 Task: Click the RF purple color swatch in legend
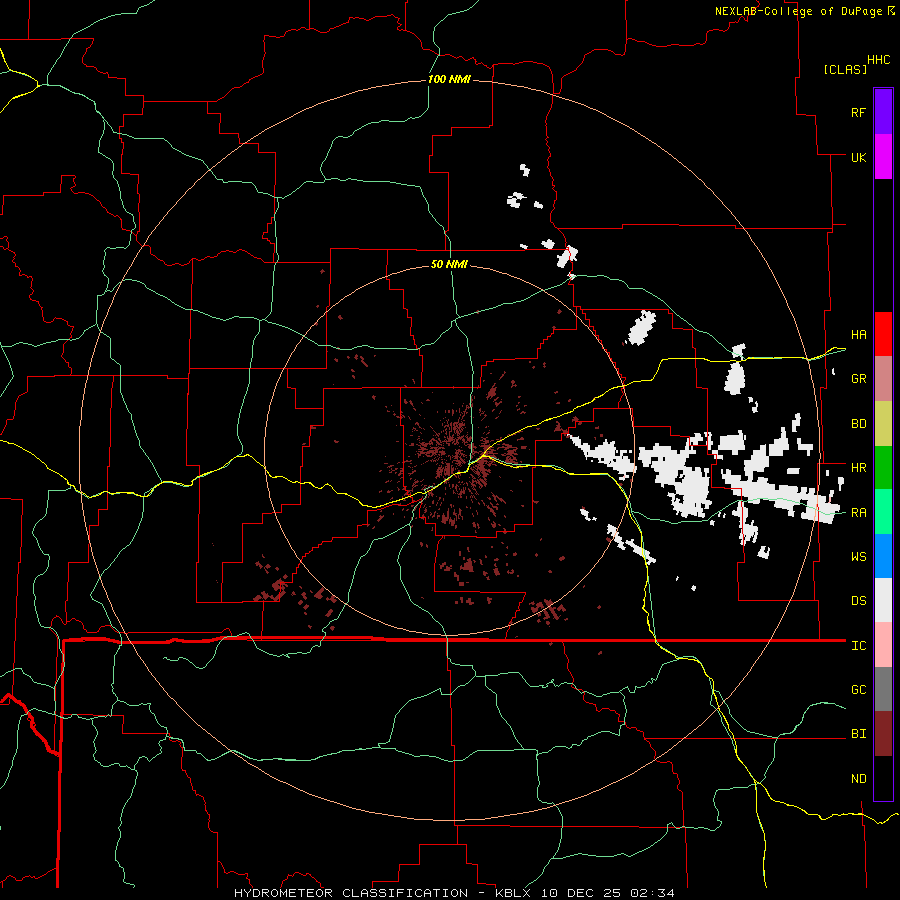click(x=883, y=112)
